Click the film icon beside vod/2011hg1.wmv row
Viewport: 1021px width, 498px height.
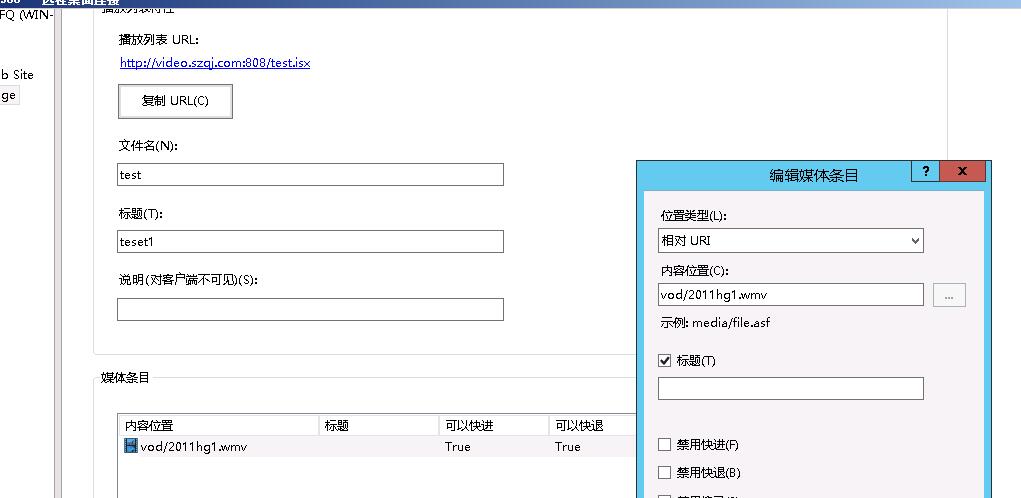pyautogui.click(x=131, y=446)
